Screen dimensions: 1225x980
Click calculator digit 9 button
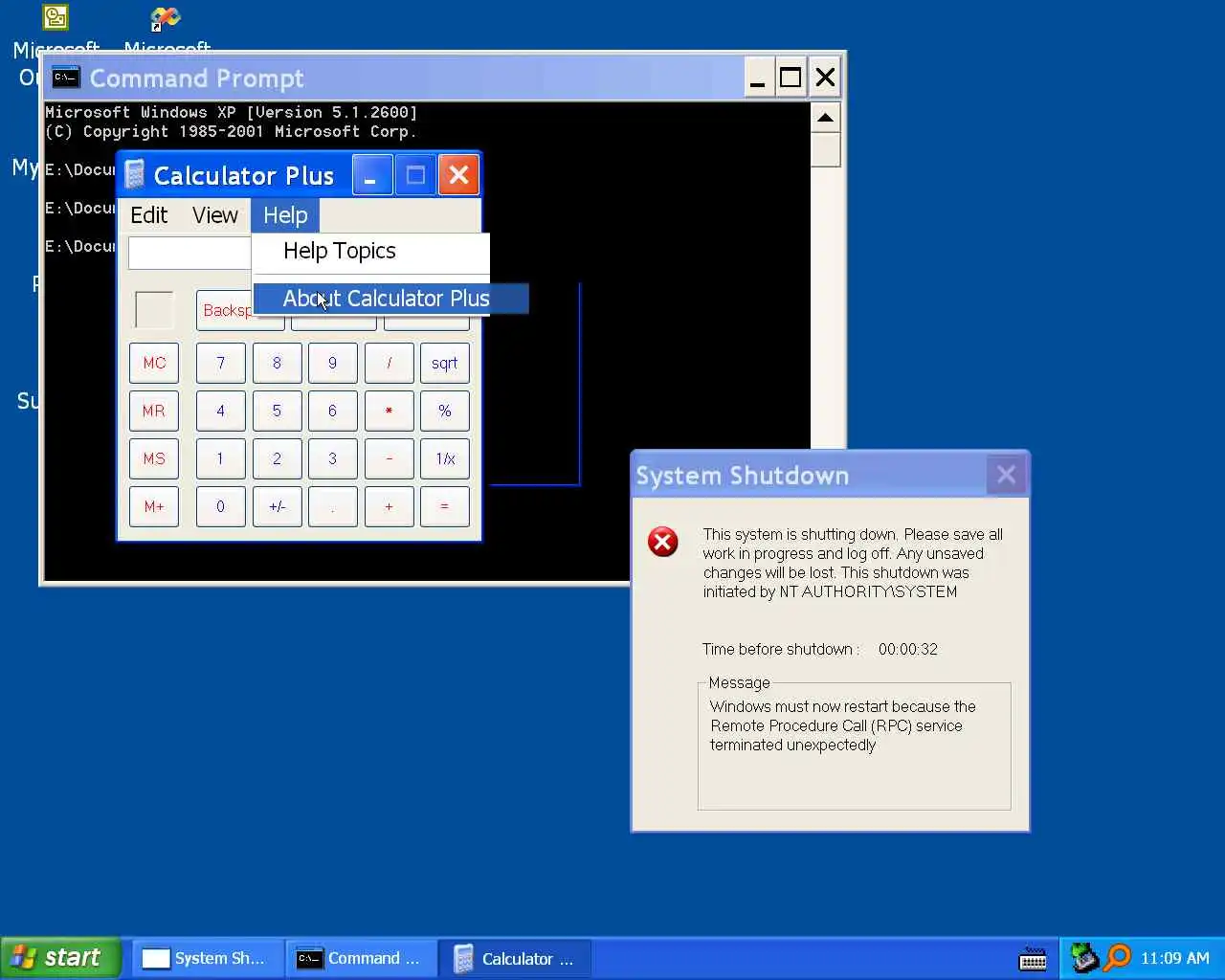click(x=332, y=363)
